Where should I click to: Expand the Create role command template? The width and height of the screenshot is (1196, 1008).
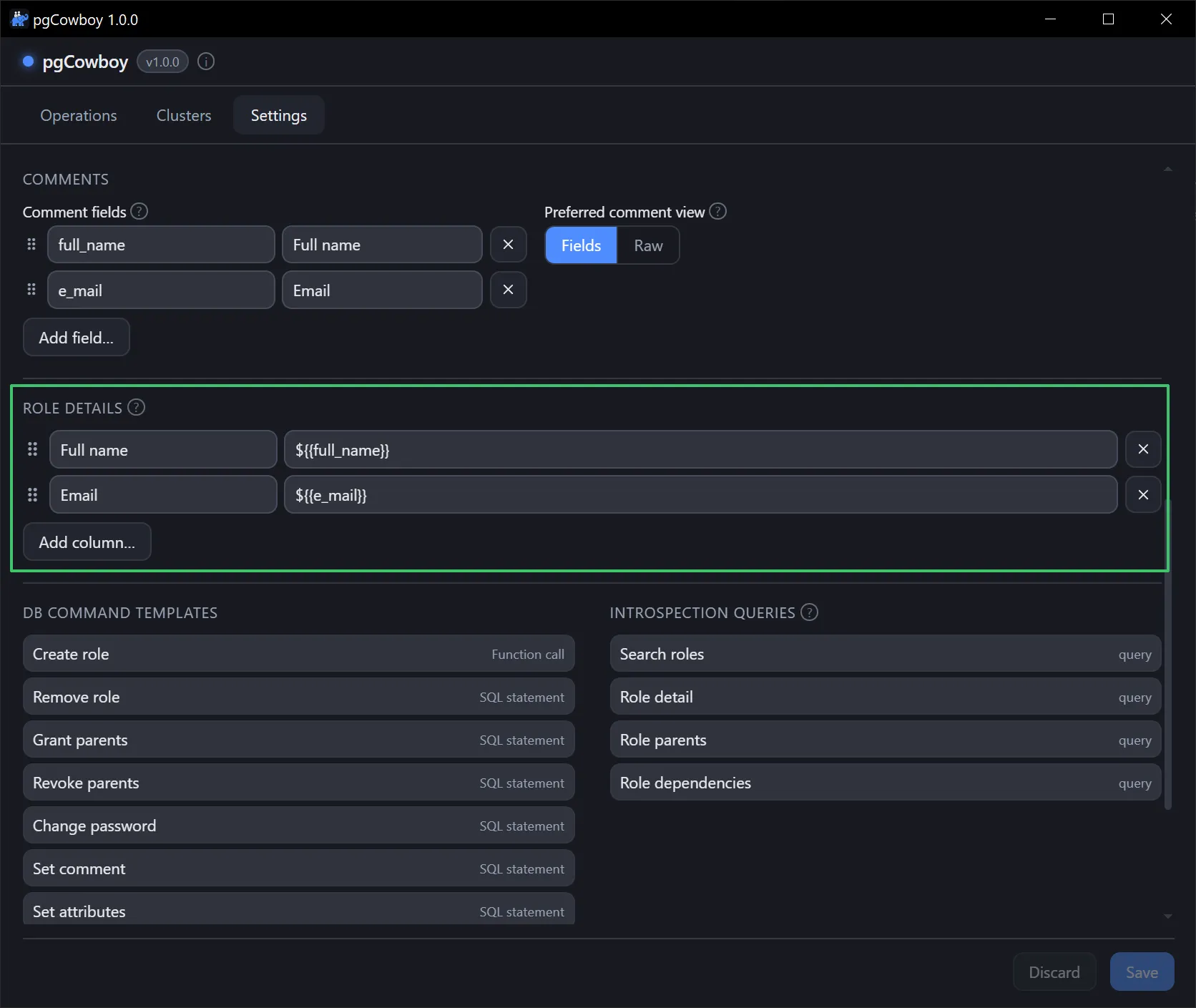point(299,654)
